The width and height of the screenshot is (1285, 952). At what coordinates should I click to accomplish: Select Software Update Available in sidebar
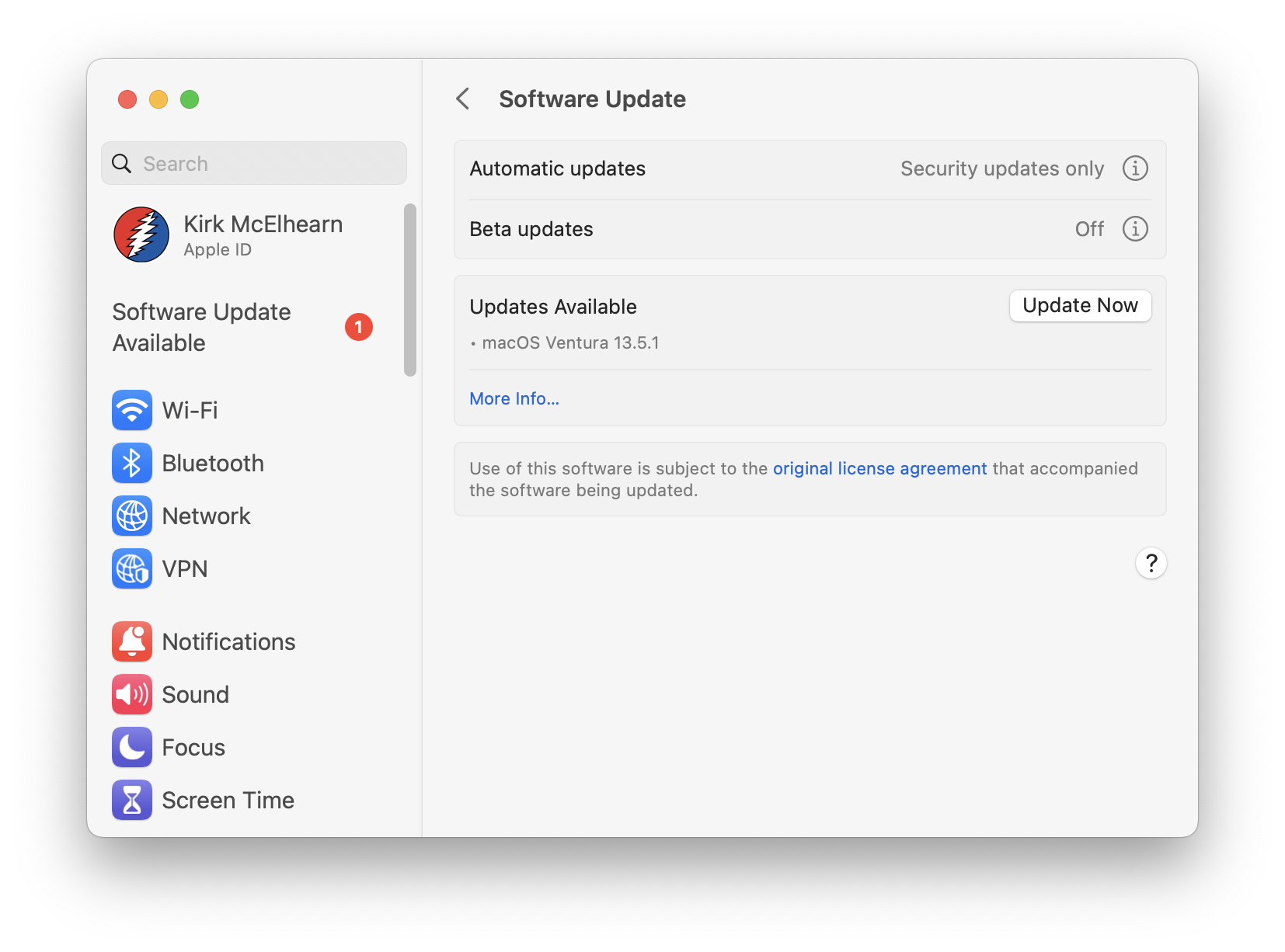click(242, 327)
